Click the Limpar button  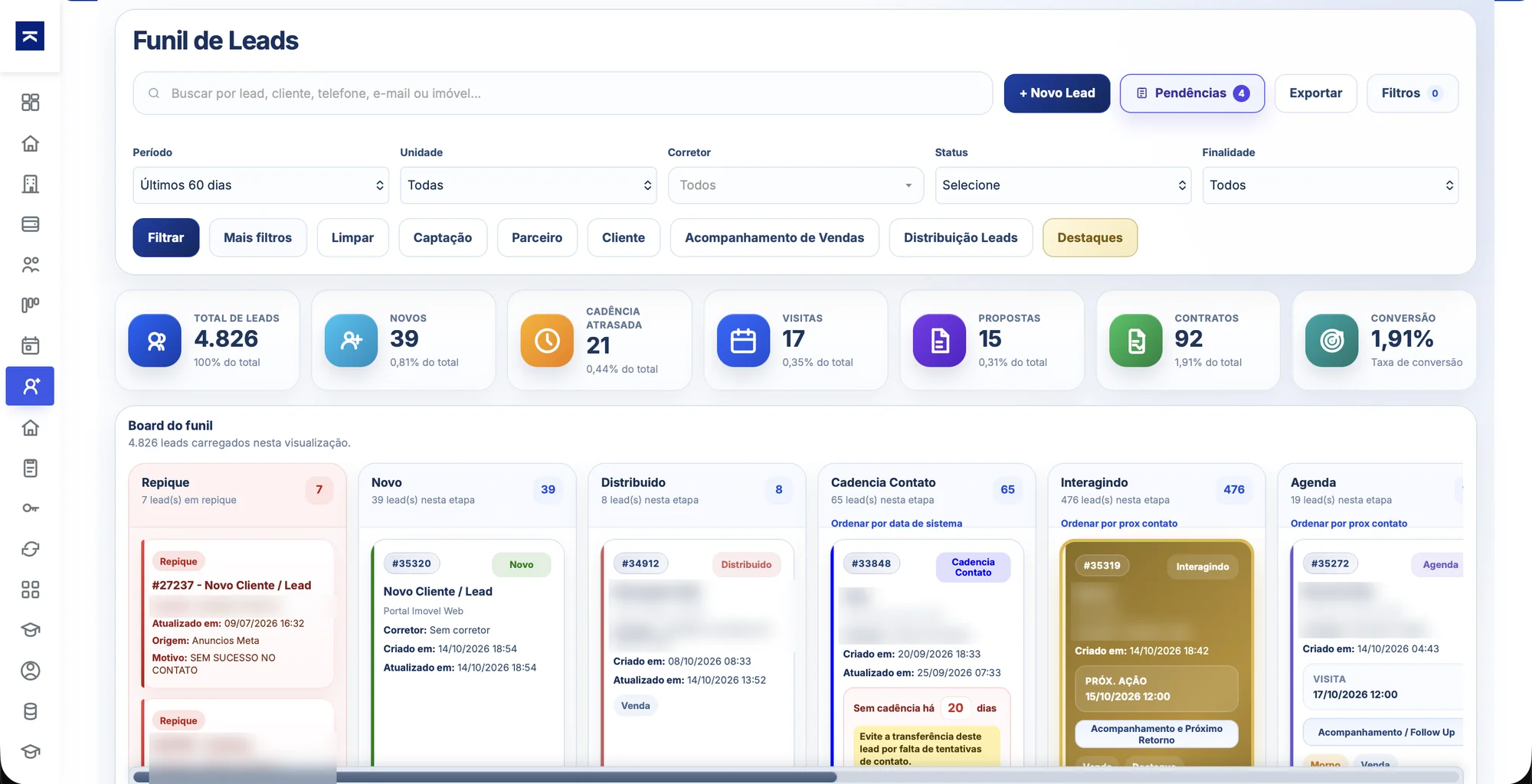click(352, 237)
